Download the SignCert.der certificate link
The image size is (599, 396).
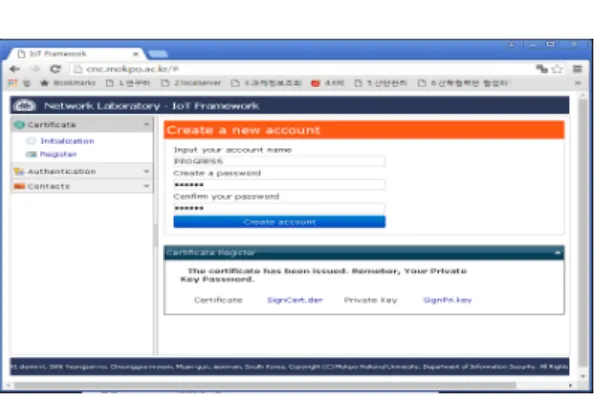(295, 300)
